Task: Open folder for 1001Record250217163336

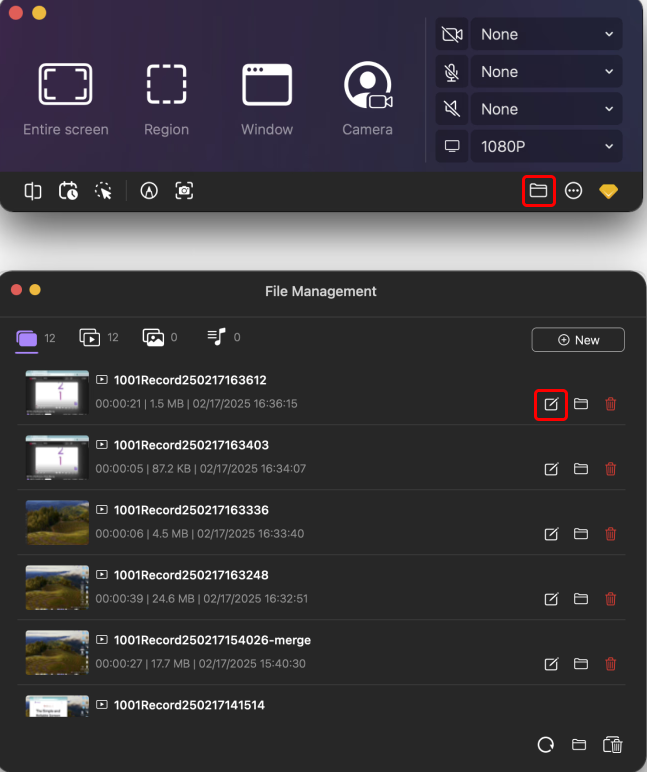Action: click(581, 534)
